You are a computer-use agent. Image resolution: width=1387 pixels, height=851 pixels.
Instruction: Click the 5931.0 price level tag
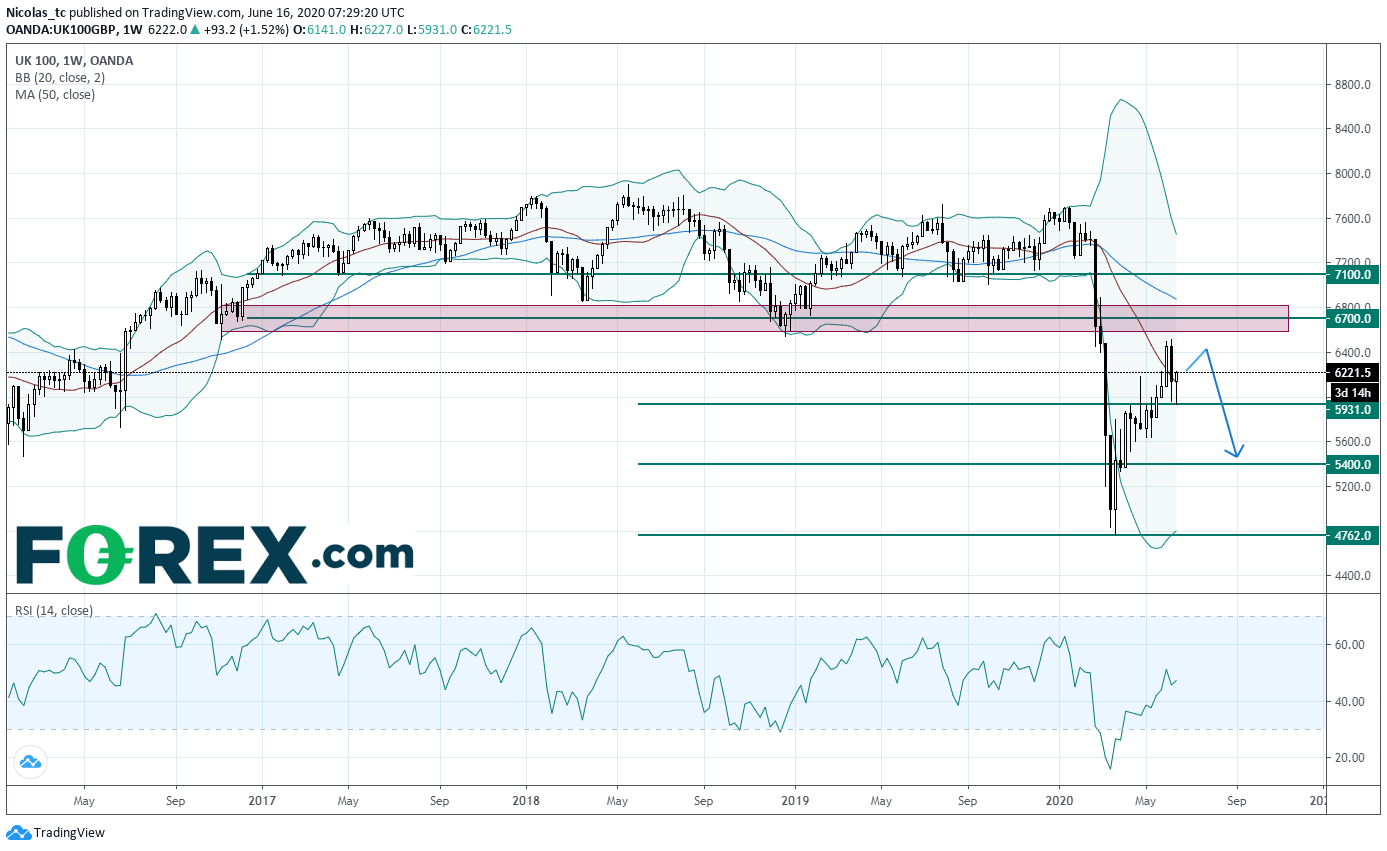(x=1354, y=409)
